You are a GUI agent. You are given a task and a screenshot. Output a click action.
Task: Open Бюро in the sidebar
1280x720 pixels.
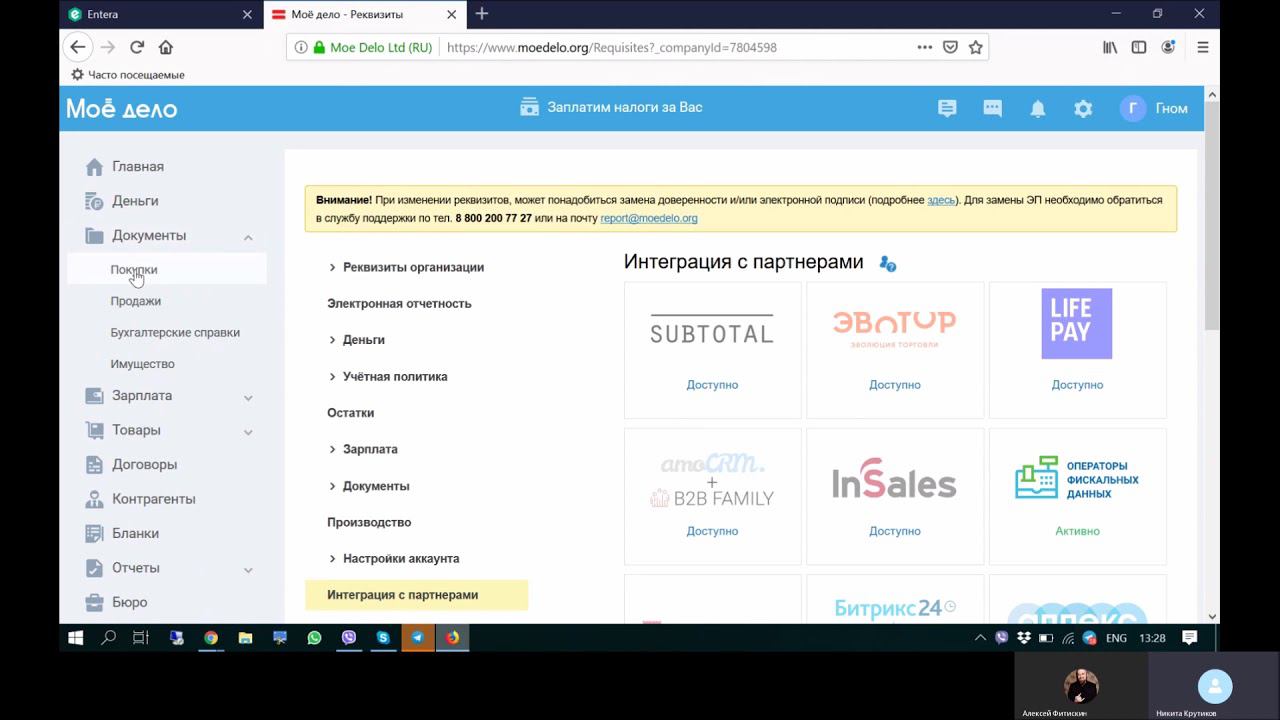pyautogui.click(x=129, y=603)
